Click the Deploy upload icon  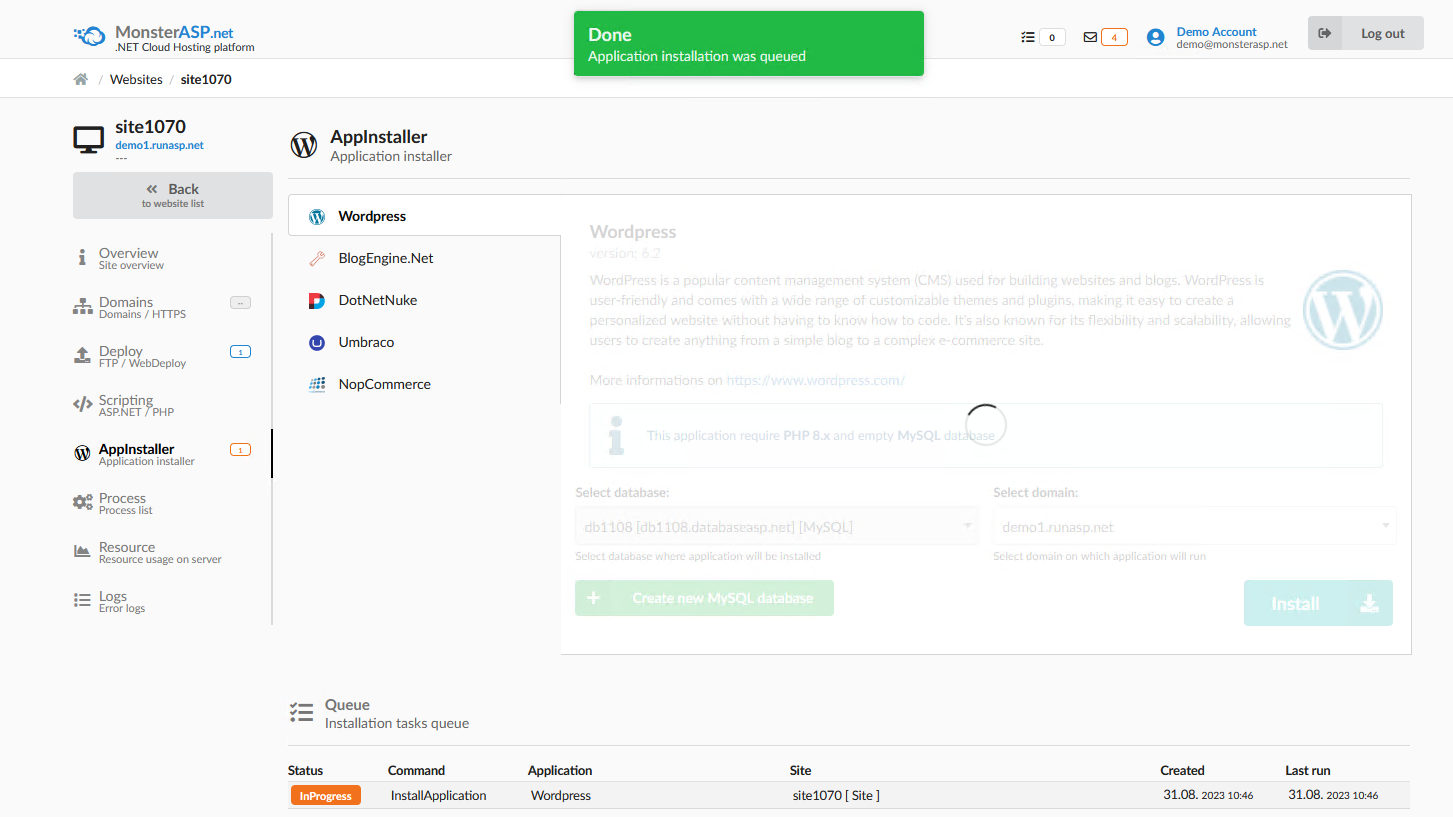[82, 356]
